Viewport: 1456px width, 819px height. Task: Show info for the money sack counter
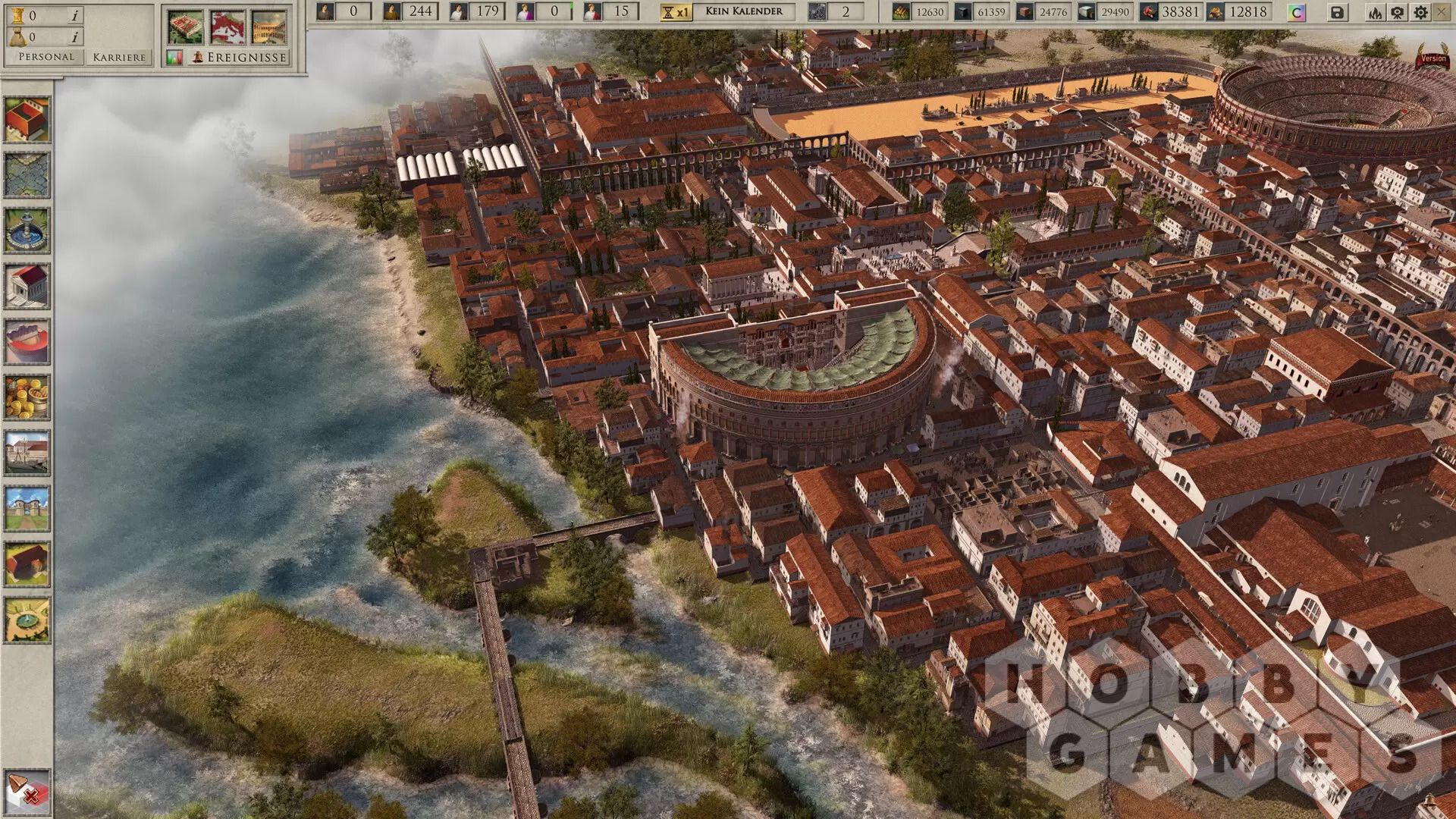(x=74, y=36)
